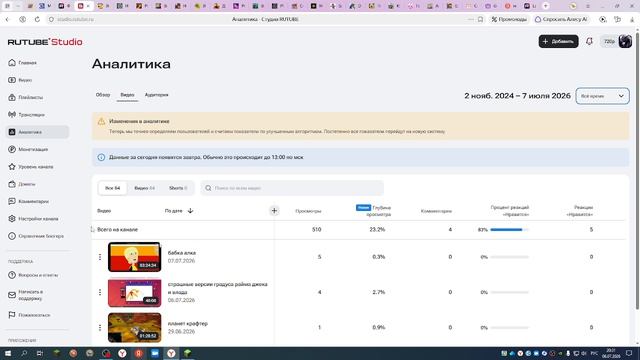Open the channel avatar menu

tap(625, 41)
